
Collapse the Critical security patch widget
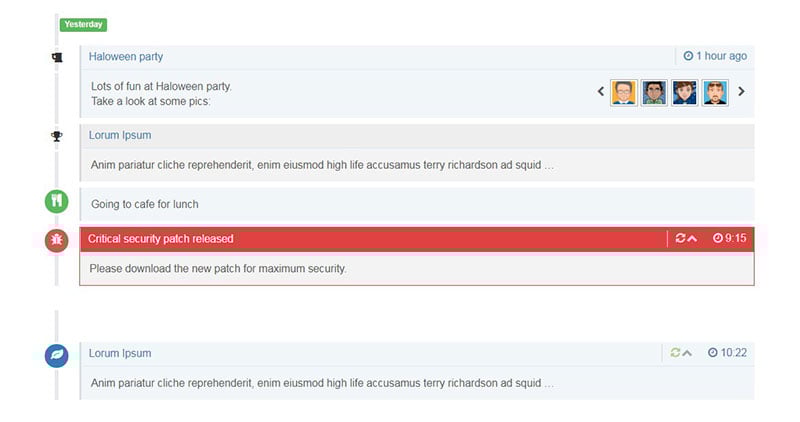(x=692, y=238)
